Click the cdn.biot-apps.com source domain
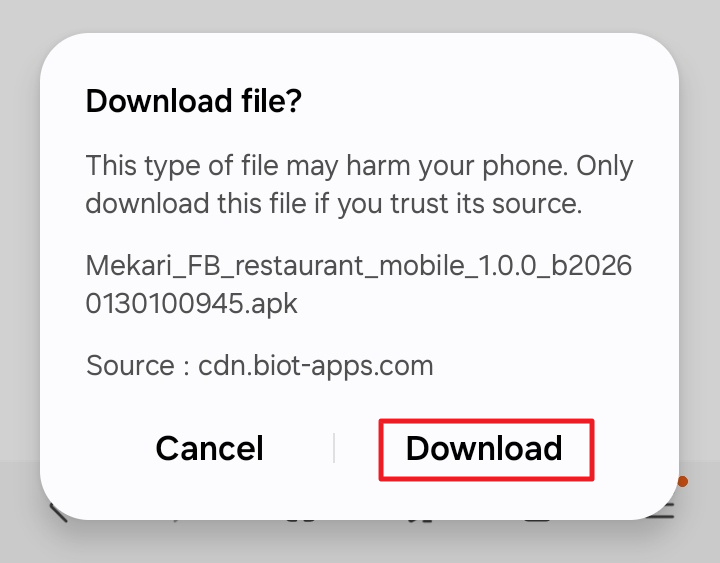 316,365
